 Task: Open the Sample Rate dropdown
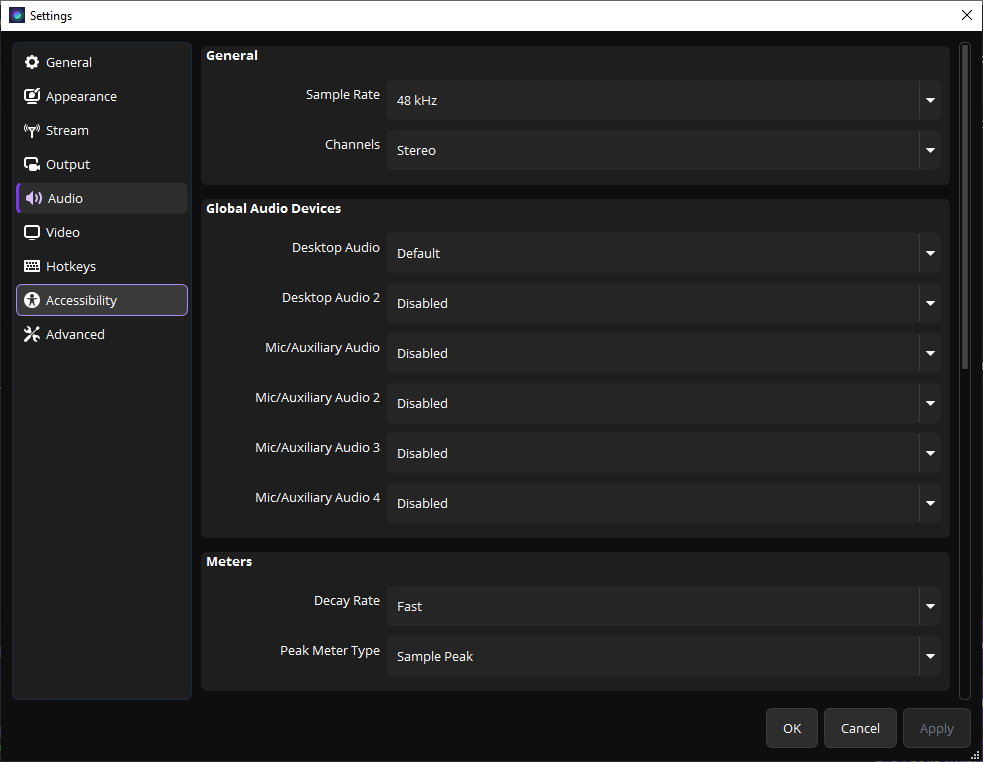(x=663, y=100)
